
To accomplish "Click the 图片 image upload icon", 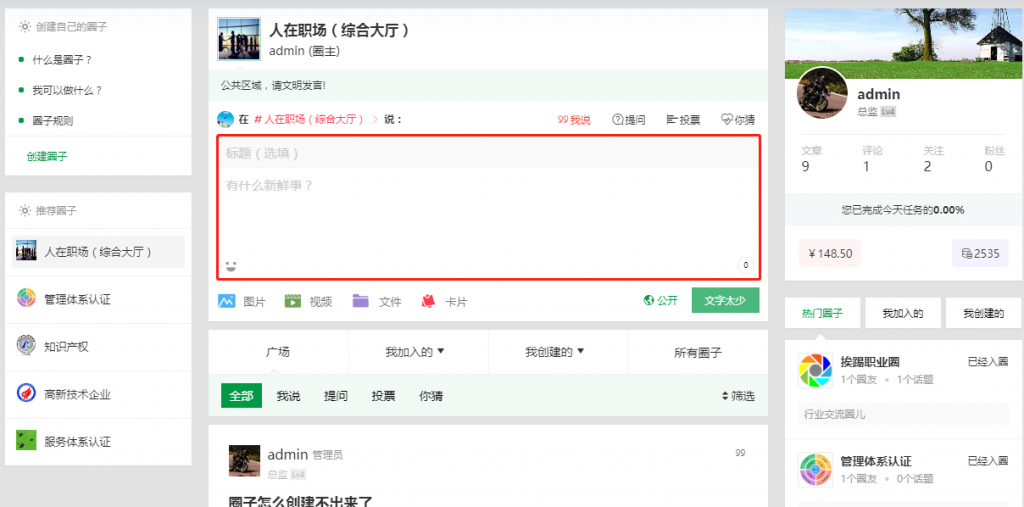I will (226, 301).
